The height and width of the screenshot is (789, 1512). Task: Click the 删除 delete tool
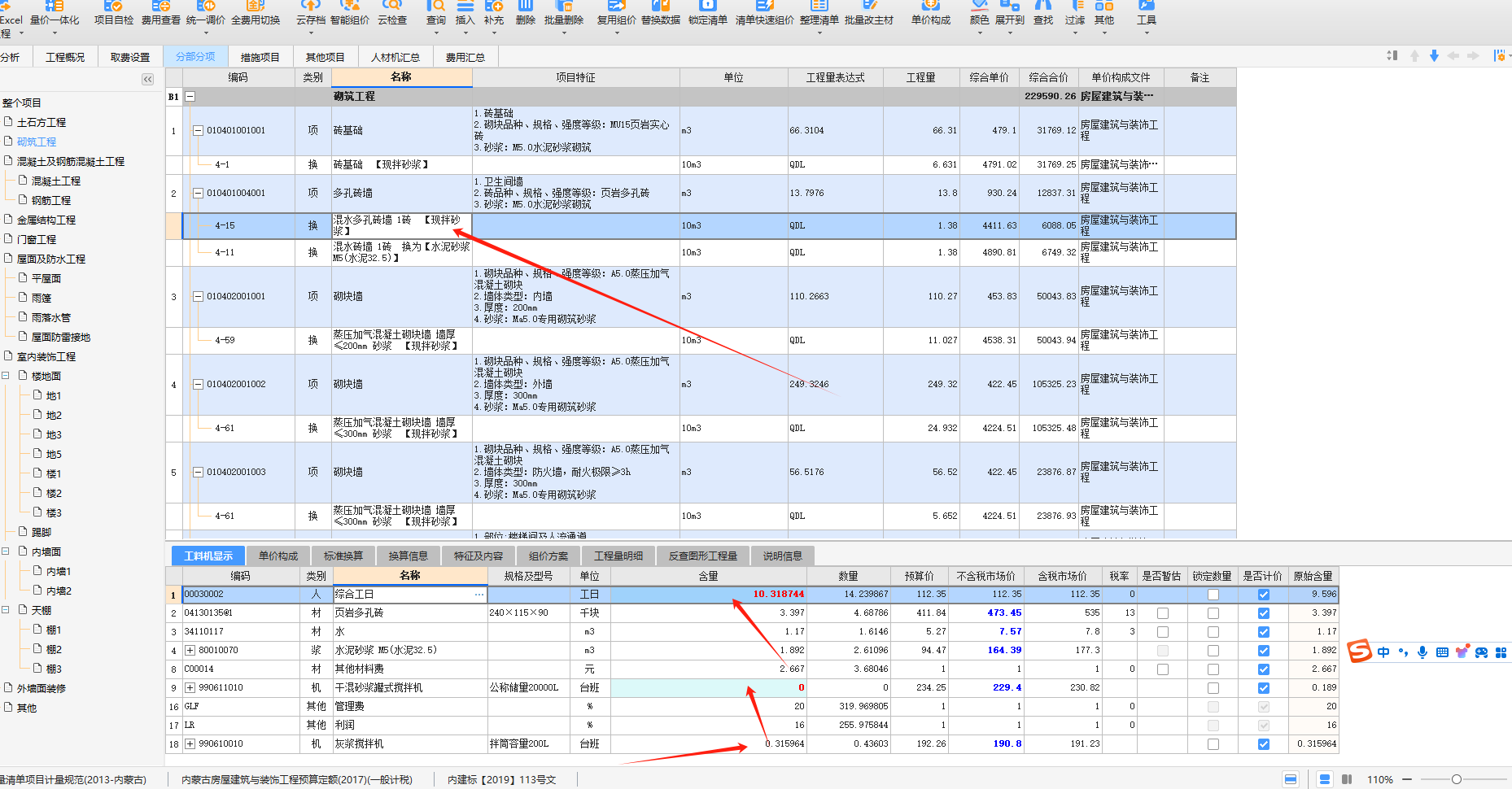[x=526, y=13]
